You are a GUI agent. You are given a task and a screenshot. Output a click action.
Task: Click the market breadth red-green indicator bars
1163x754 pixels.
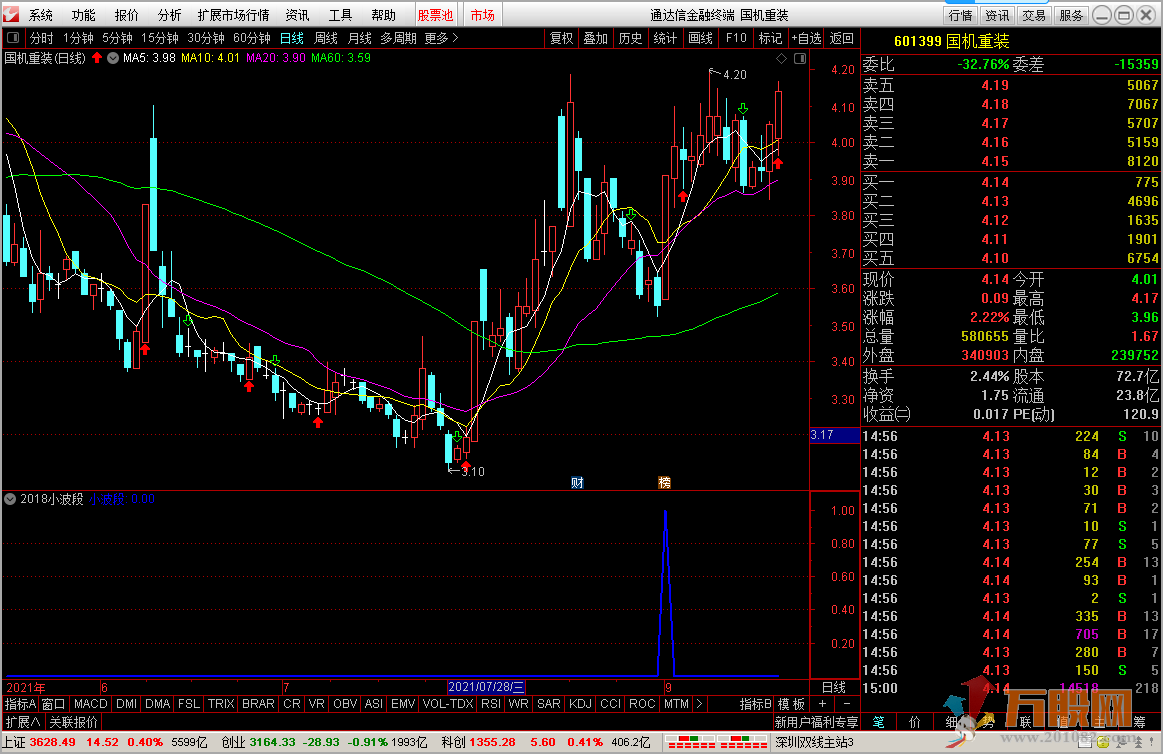pyautogui.click(x=716, y=742)
